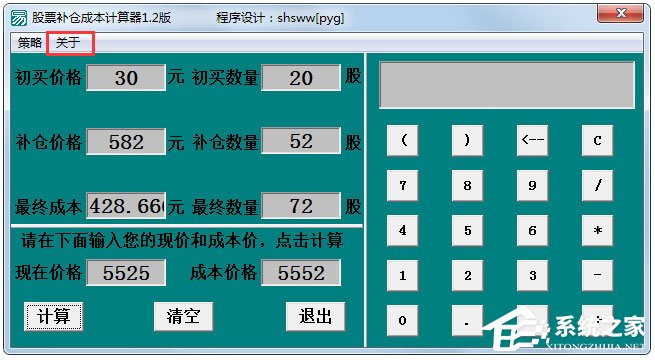
Task: Tap calculator key 2
Action: [x=467, y=276]
